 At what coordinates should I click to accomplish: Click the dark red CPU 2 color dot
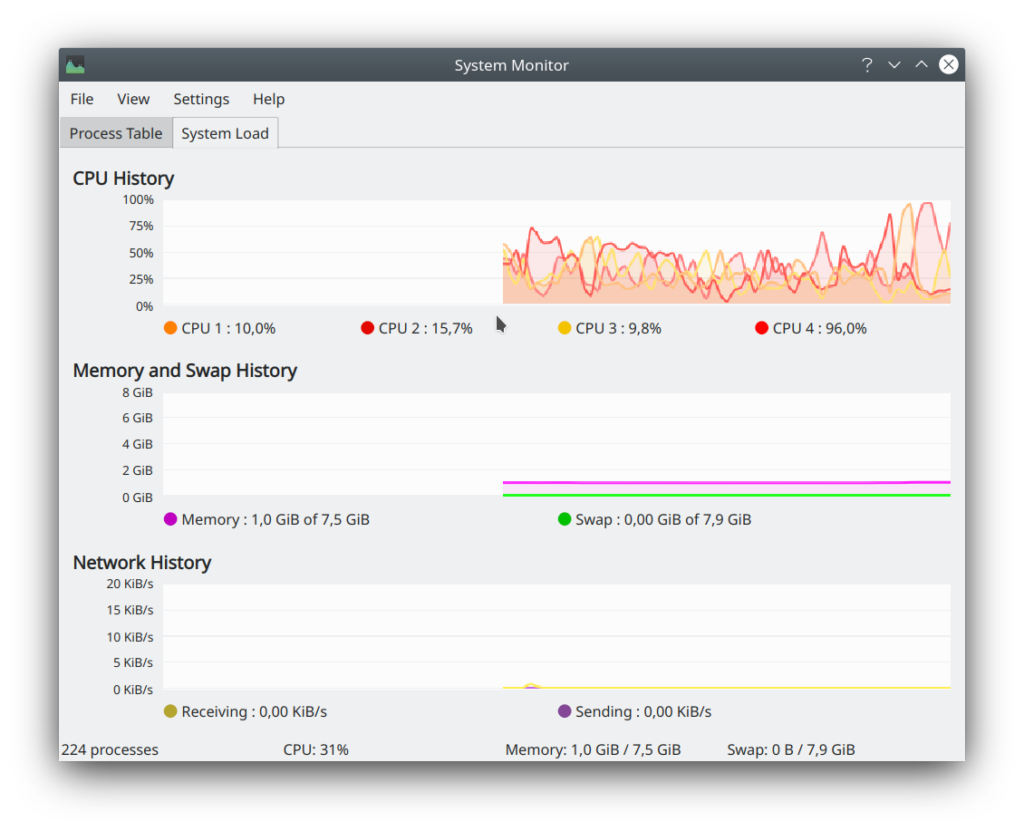[367, 328]
